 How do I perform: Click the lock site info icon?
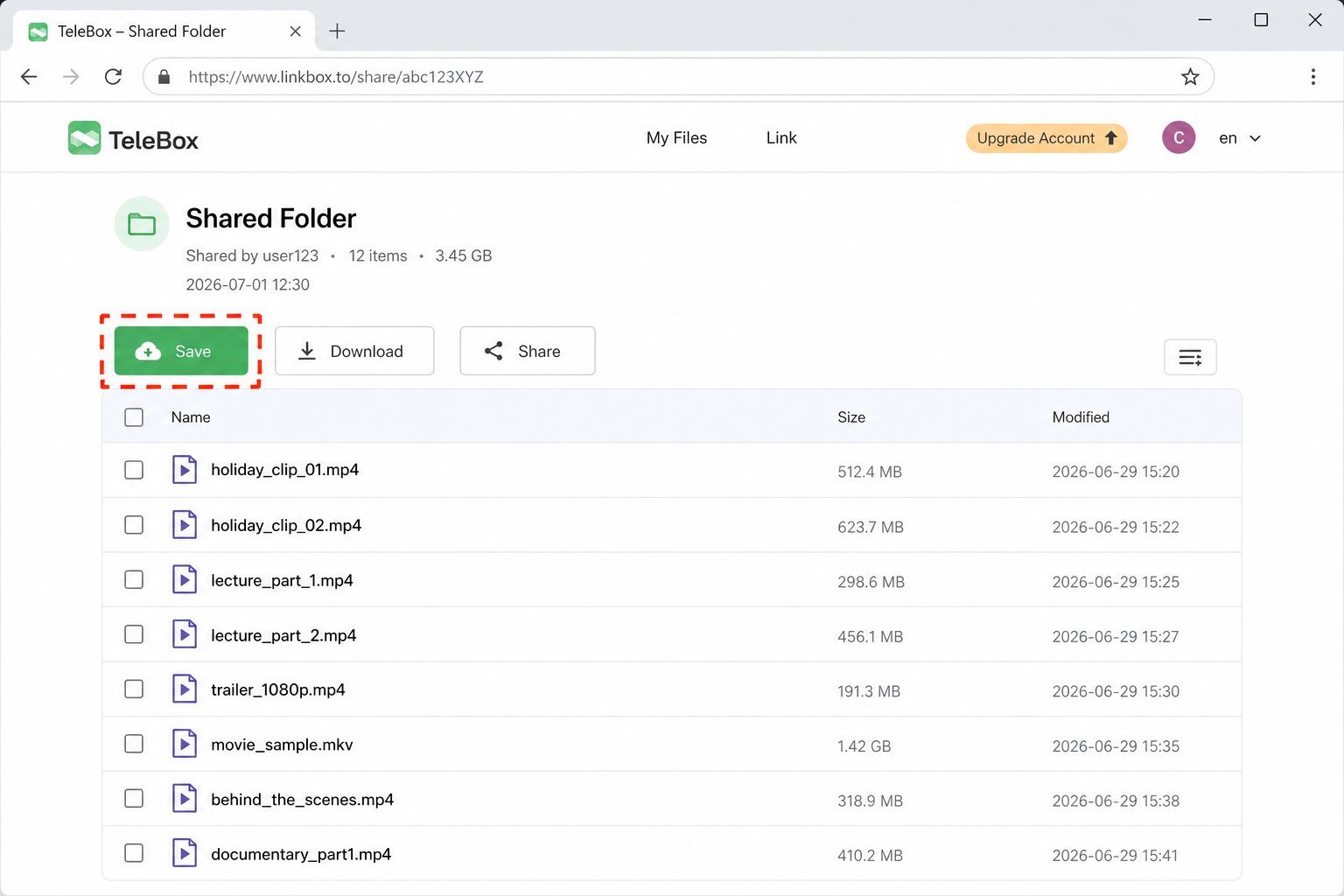pos(164,77)
